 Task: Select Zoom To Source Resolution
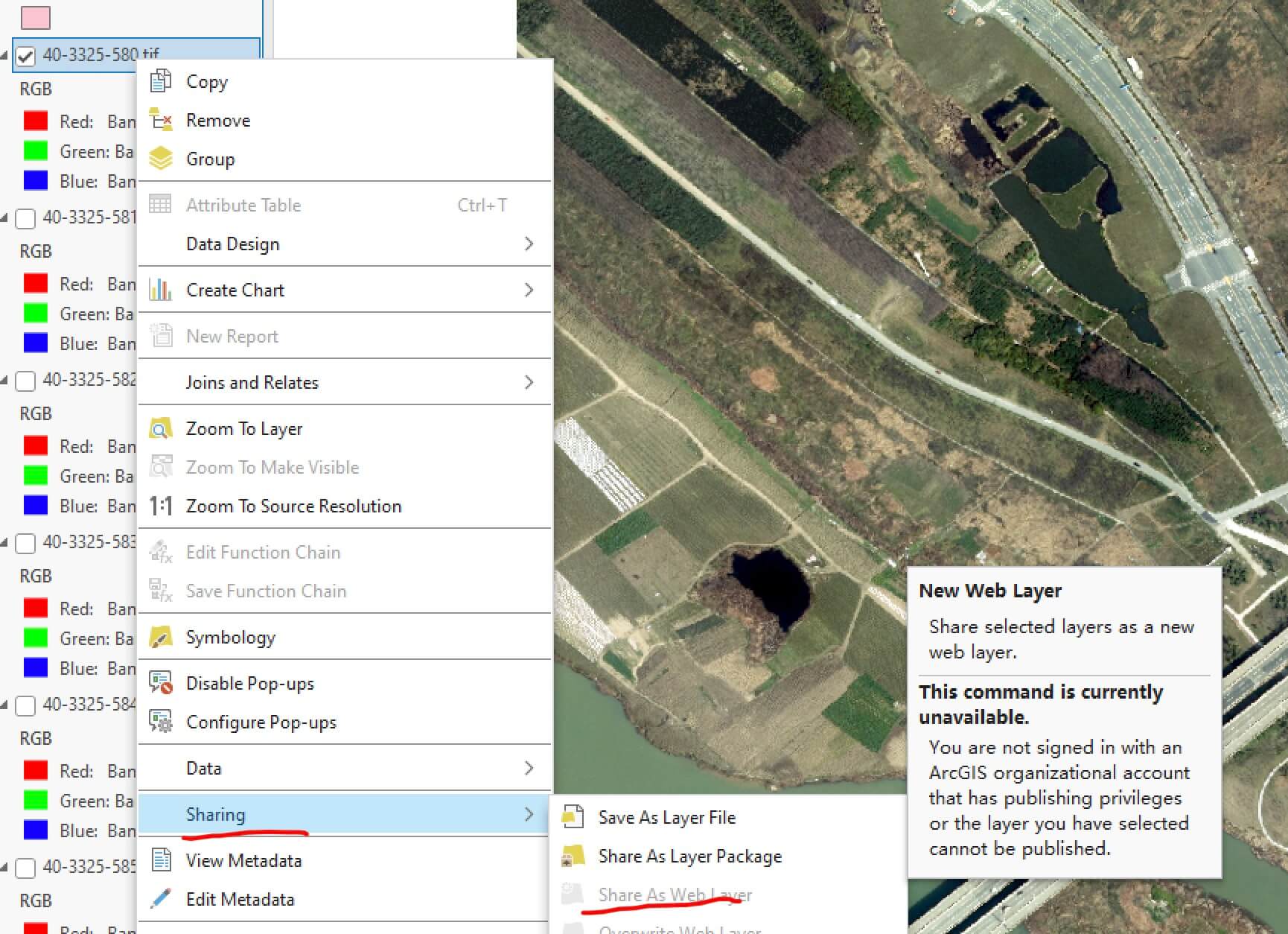point(293,506)
